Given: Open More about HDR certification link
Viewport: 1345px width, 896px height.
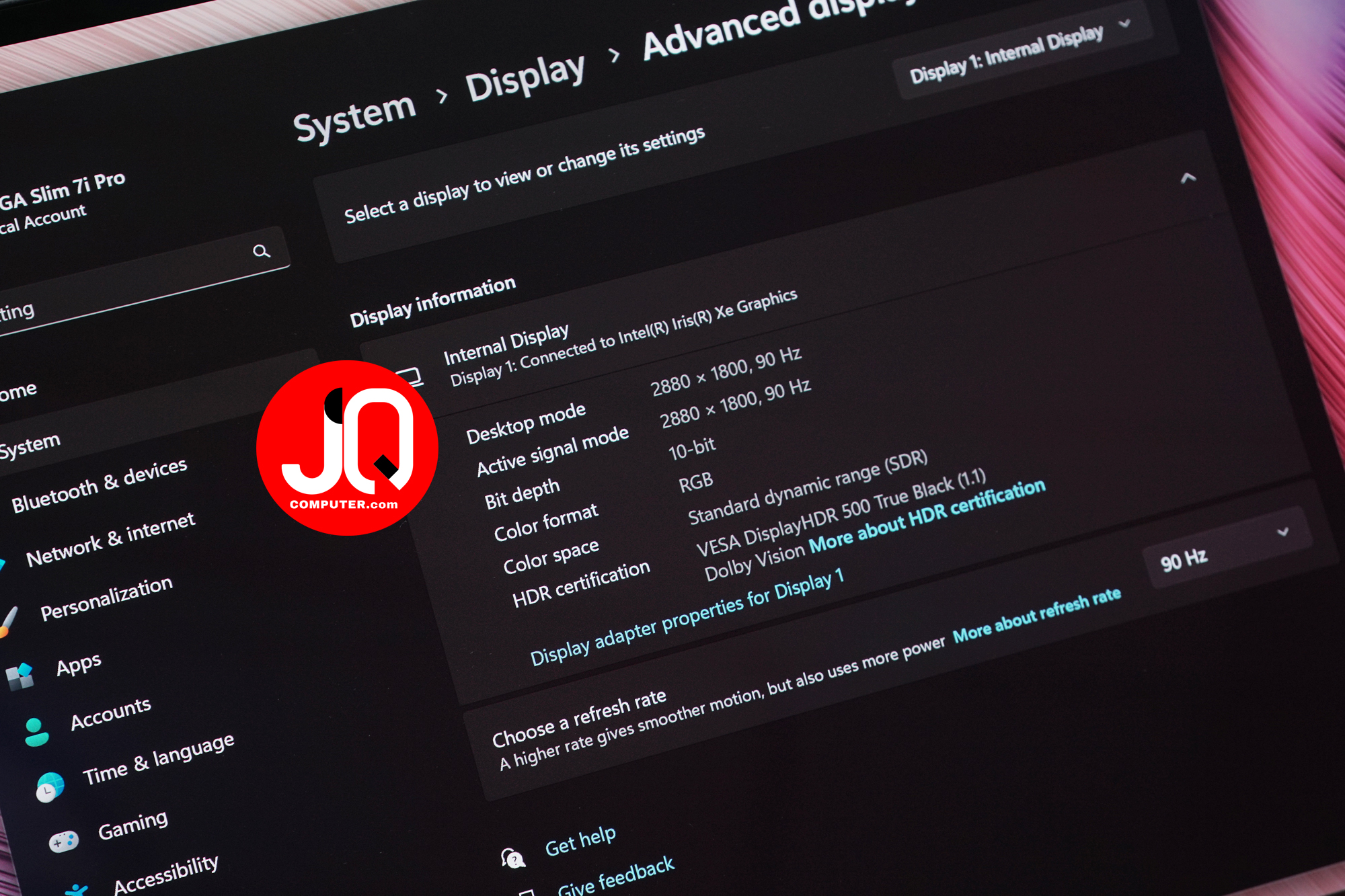Looking at the screenshot, I should pyautogui.click(x=927, y=515).
